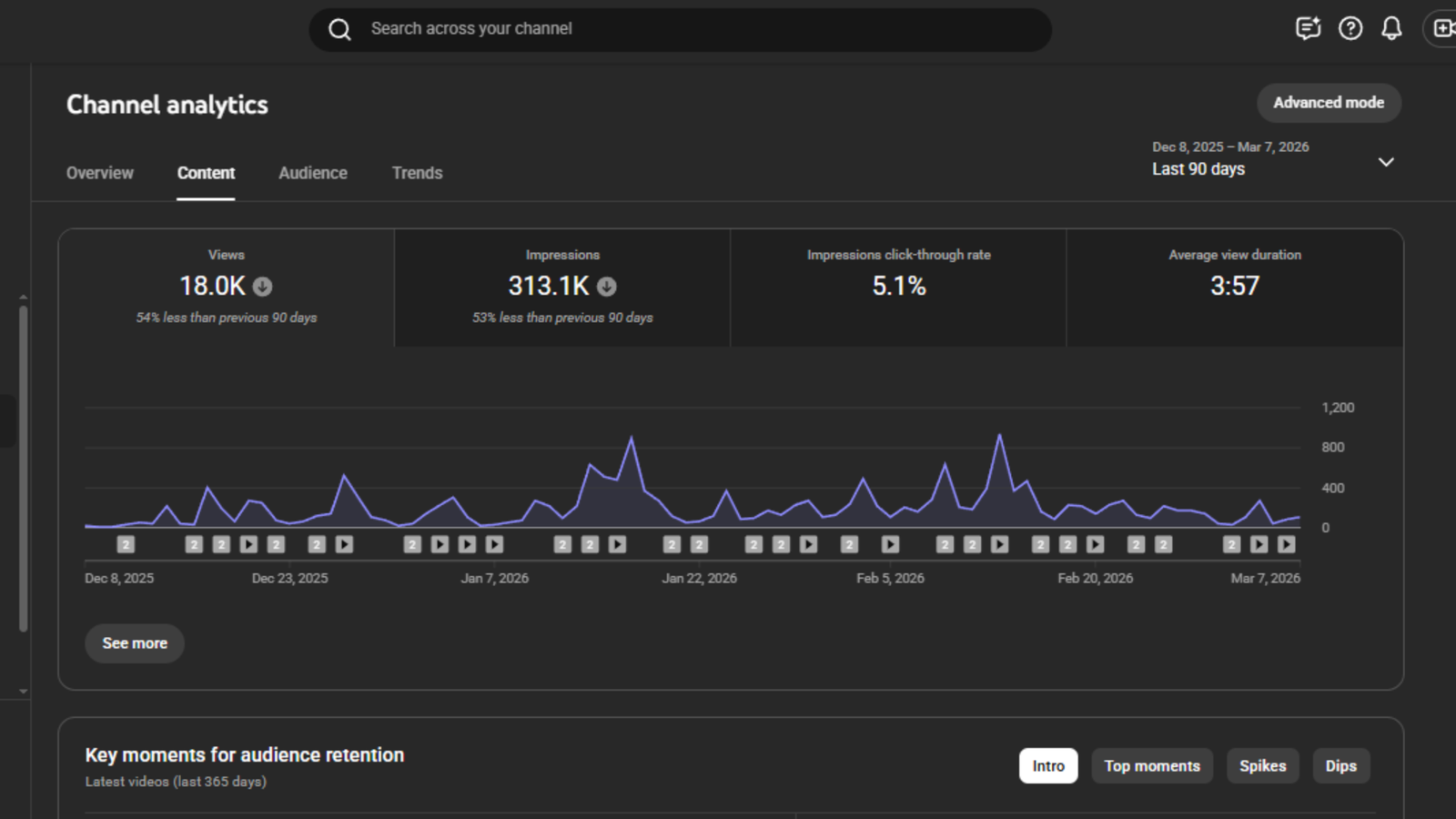Viewport: 1456px width, 819px height.
Task: Select the Intro retention chip
Action: click(x=1047, y=766)
